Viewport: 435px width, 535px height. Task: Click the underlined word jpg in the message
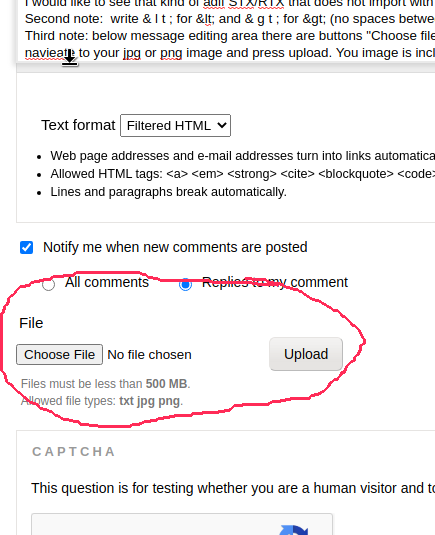[132, 53]
